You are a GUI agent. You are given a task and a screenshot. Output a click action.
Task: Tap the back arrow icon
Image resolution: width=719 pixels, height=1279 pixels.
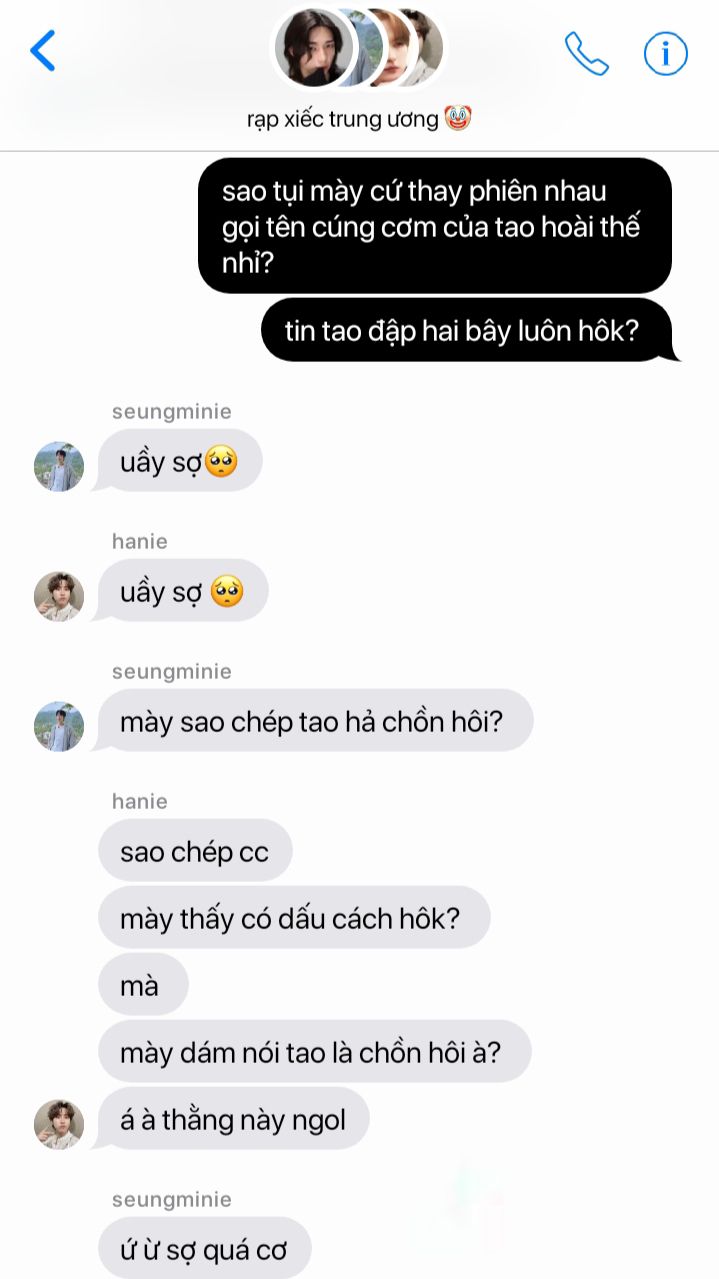click(x=42, y=50)
